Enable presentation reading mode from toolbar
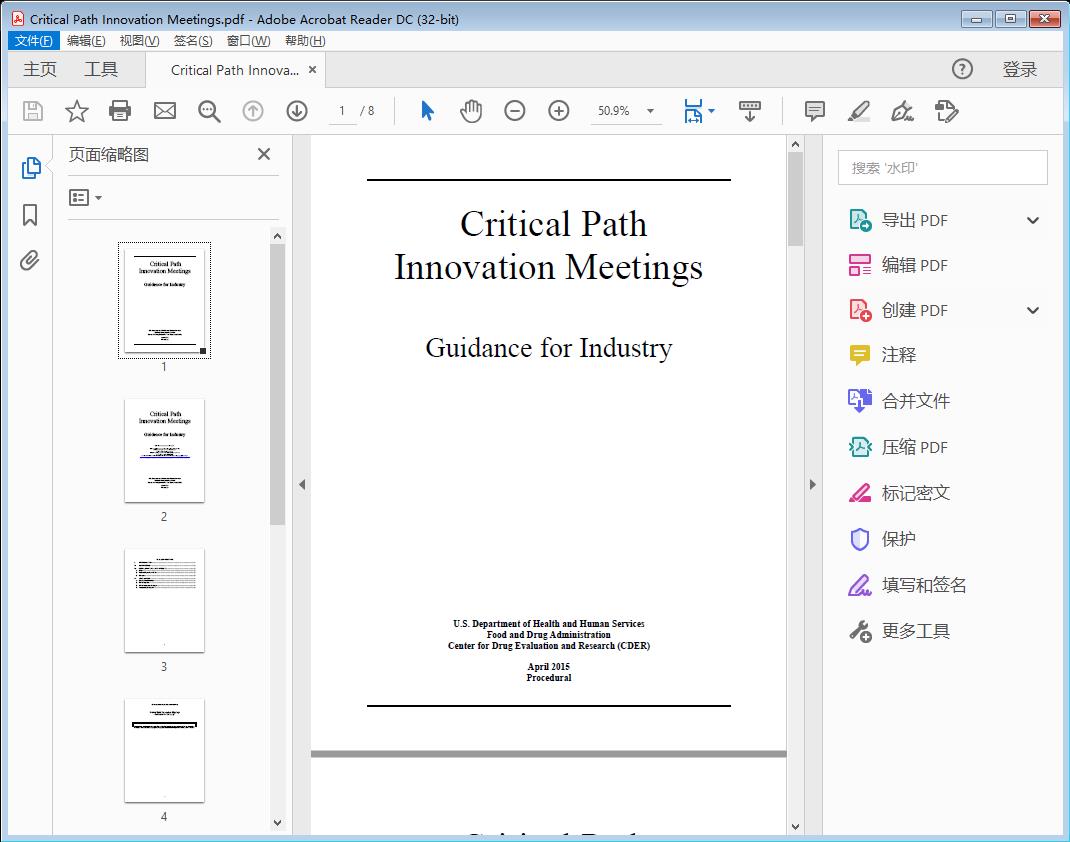Screen dimensions: 1070x842 (750, 111)
